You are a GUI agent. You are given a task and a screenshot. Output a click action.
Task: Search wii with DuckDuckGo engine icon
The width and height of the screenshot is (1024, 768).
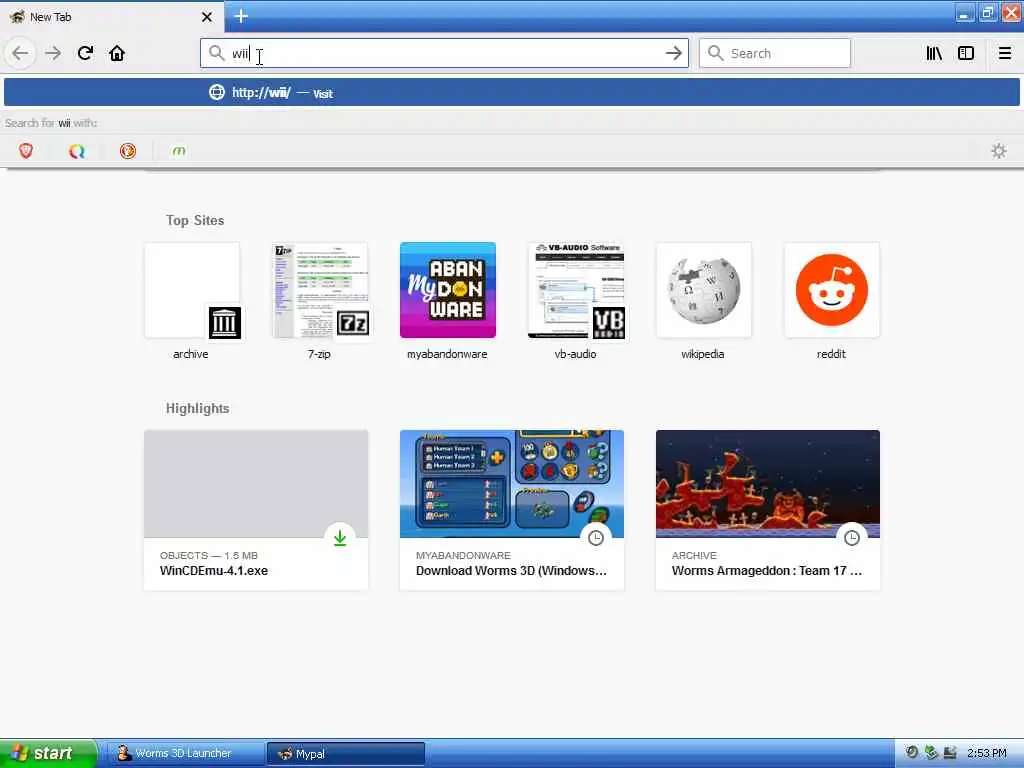click(x=128, y=152)
